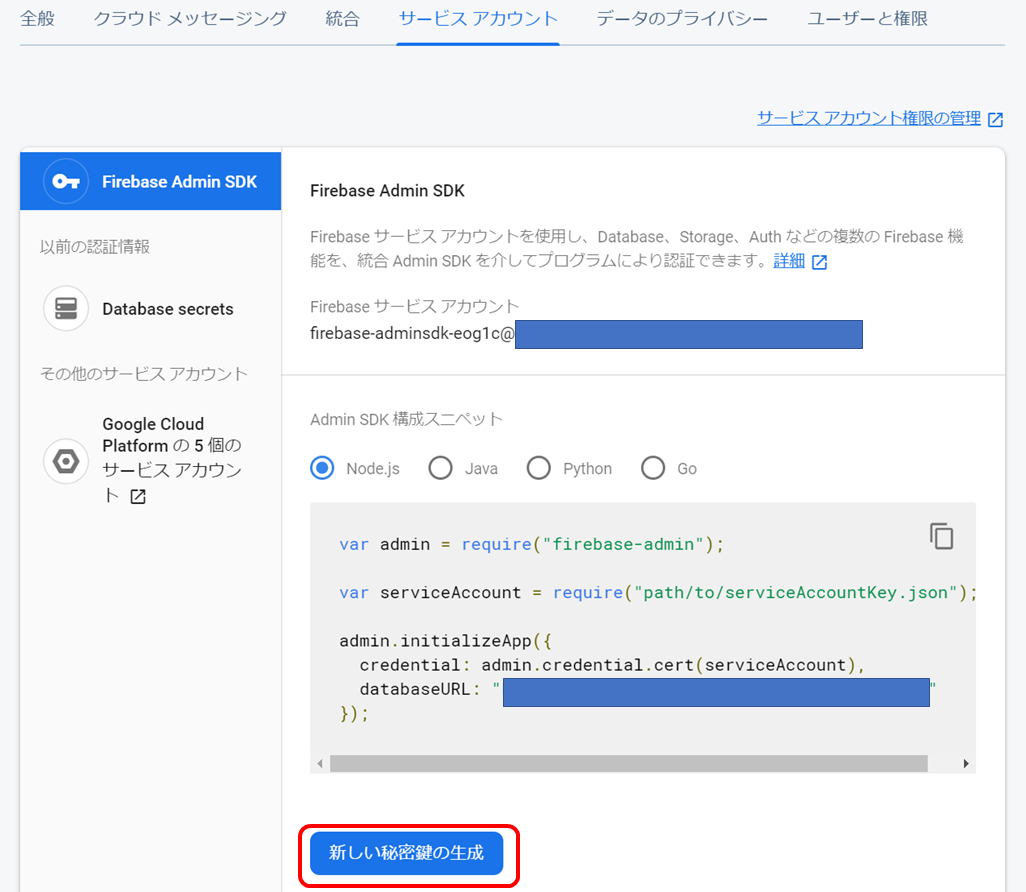Click the Admin SDK 構成スニペット label
Viewport: 1026px width, 892px height.
[x=406, y=419]
